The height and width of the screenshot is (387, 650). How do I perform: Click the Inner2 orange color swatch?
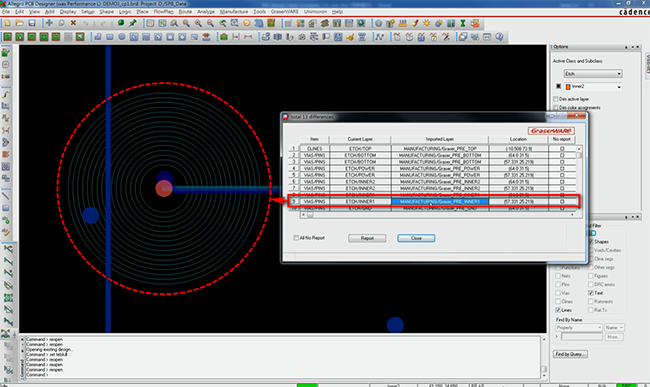click(568, 87)
